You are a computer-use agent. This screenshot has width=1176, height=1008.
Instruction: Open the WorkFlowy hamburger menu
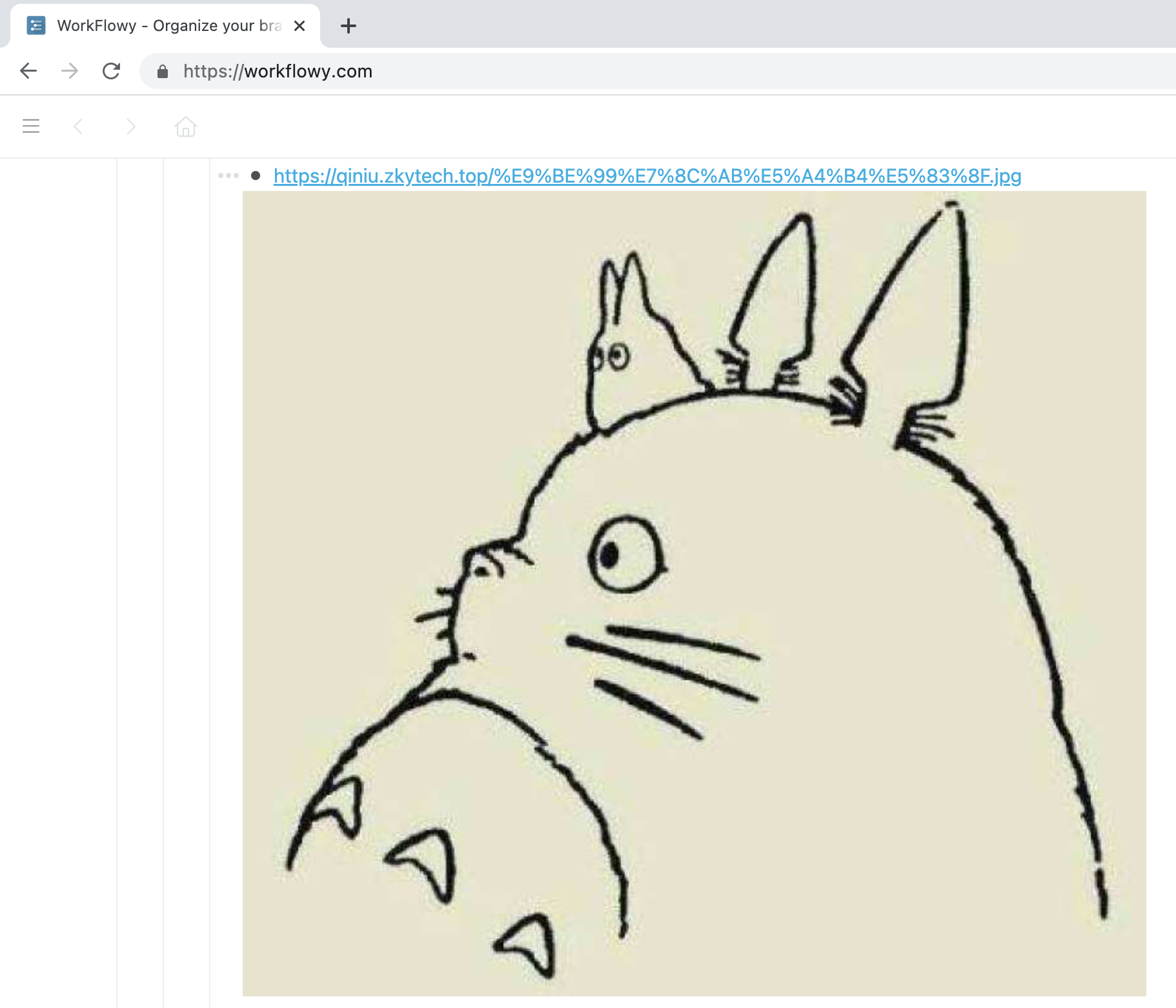(x=31, y=126)
